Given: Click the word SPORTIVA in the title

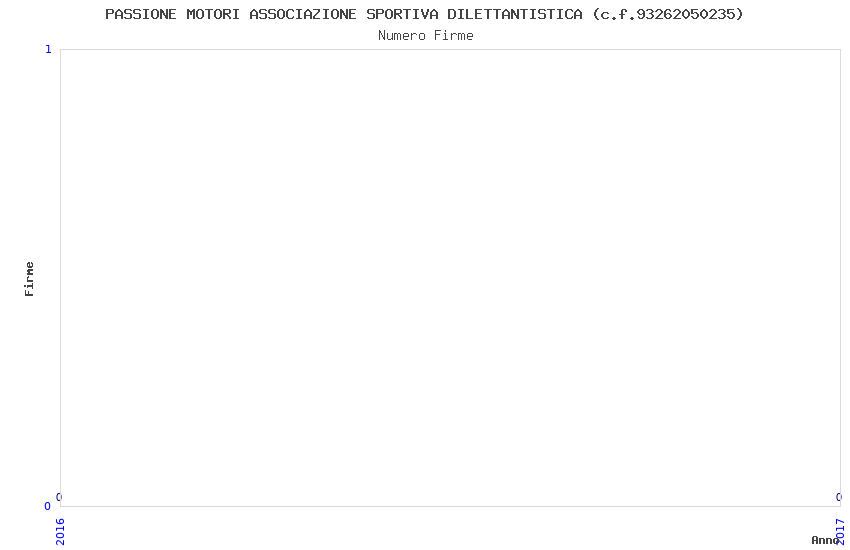Looking at the screenshot, I should pos(402,14).
